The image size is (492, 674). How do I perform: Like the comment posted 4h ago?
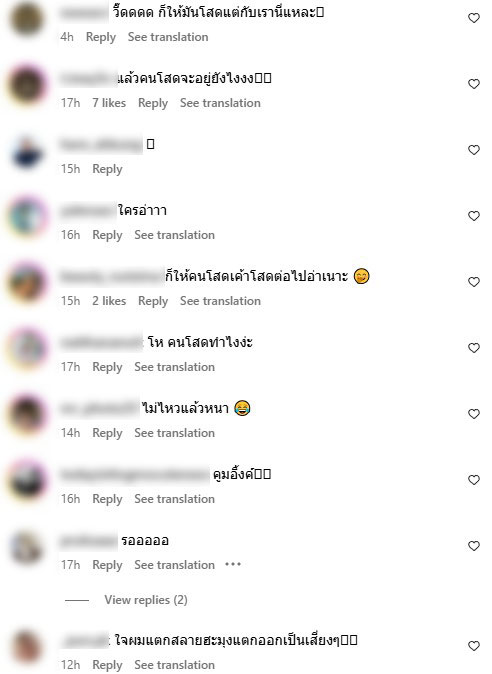tap(474, 18)
